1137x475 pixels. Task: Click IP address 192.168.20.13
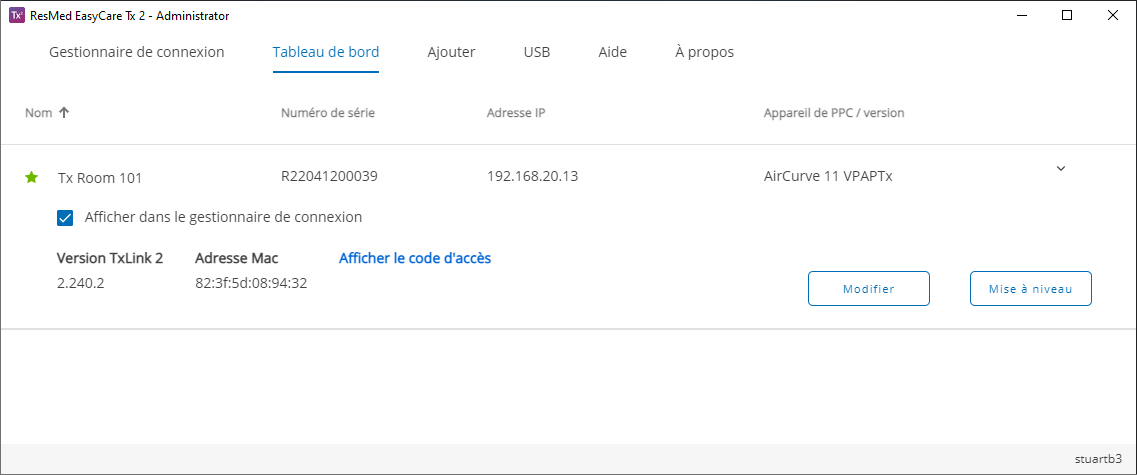[532, 176]
